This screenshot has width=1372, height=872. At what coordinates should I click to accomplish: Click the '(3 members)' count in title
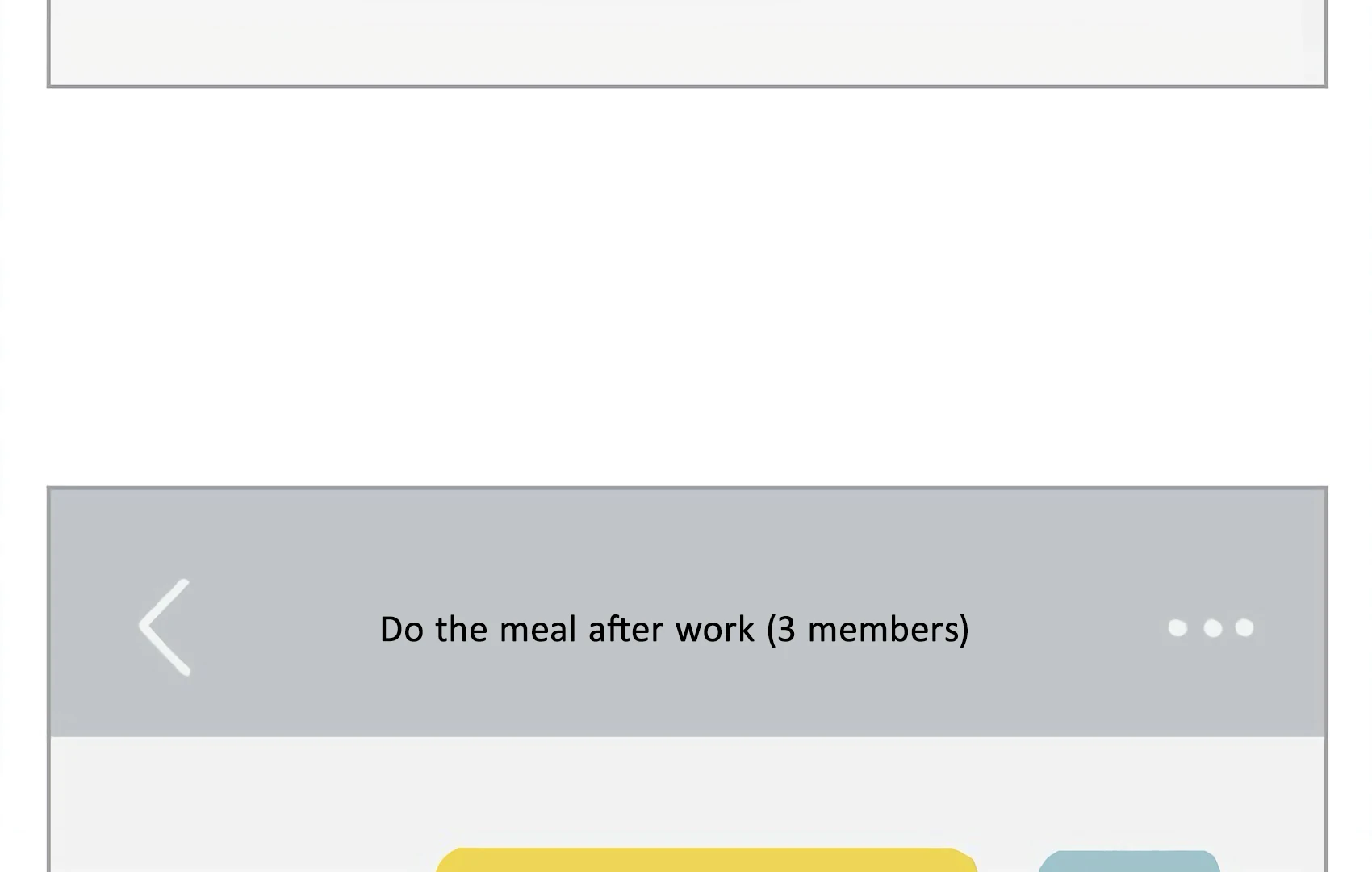(x=868, y=629)
